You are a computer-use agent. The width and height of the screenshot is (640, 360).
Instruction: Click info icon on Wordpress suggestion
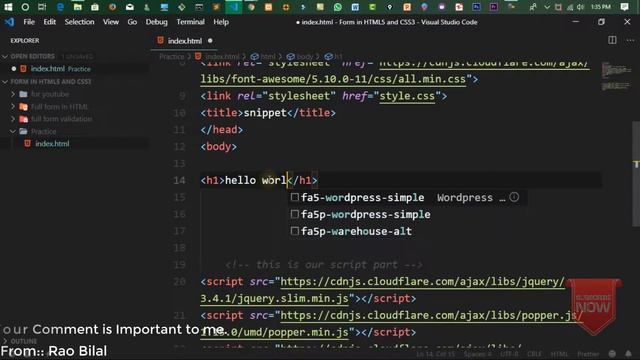pyautogui.click(x=514, y=197)
